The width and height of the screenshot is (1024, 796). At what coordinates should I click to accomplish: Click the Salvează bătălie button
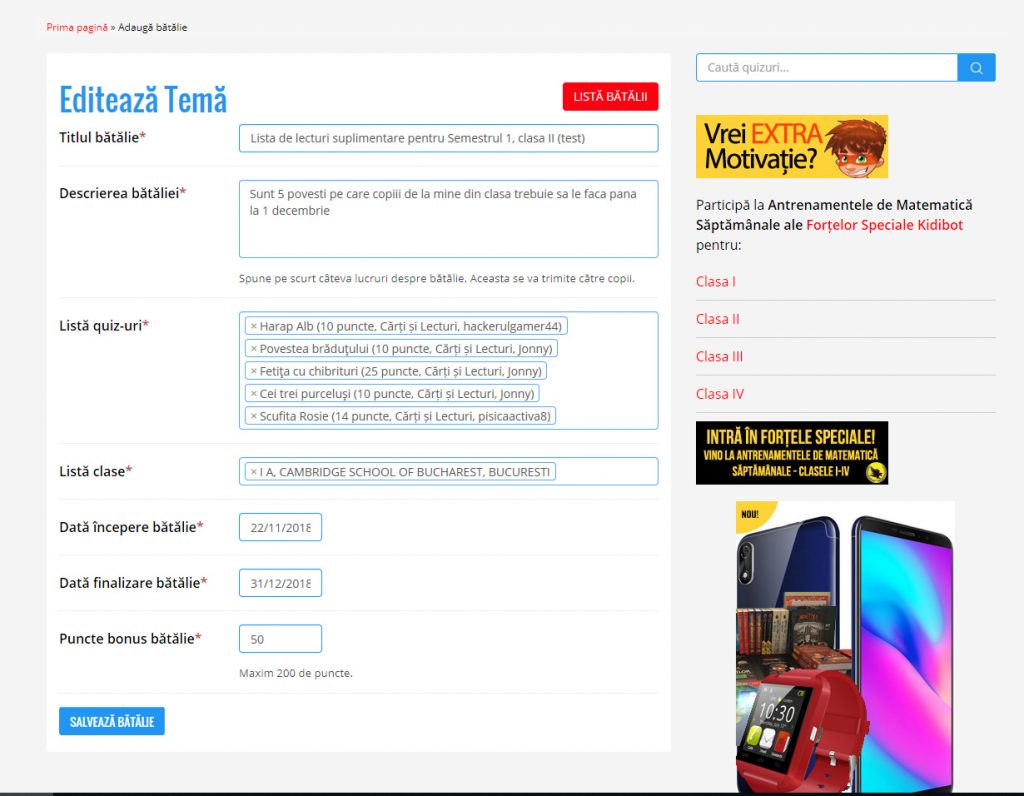(x=112, y=721)
